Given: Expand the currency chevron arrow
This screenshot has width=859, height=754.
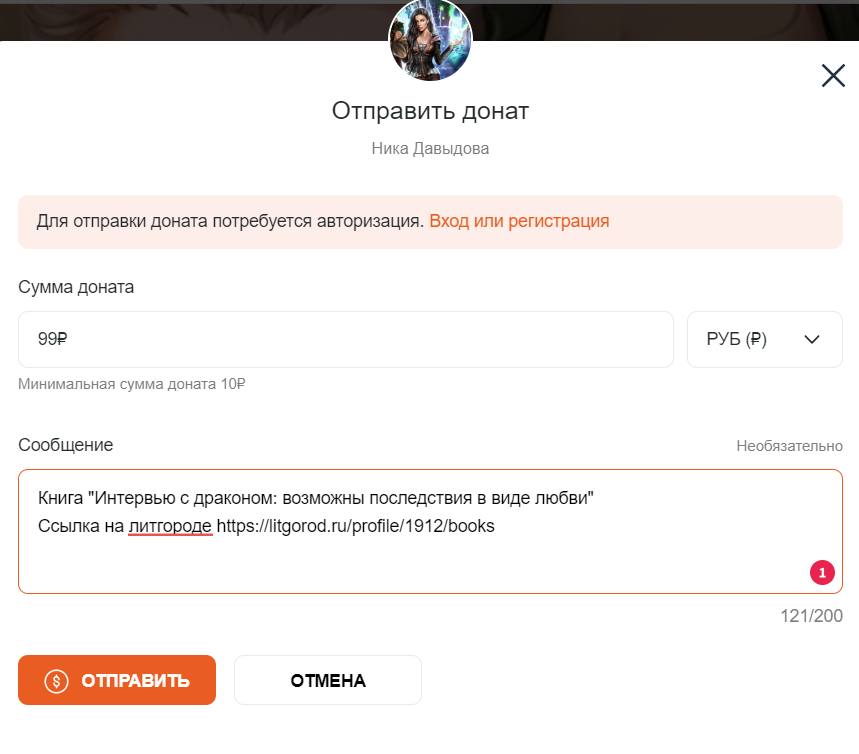Looking at the screenshot, I should [x=812, y=339].
